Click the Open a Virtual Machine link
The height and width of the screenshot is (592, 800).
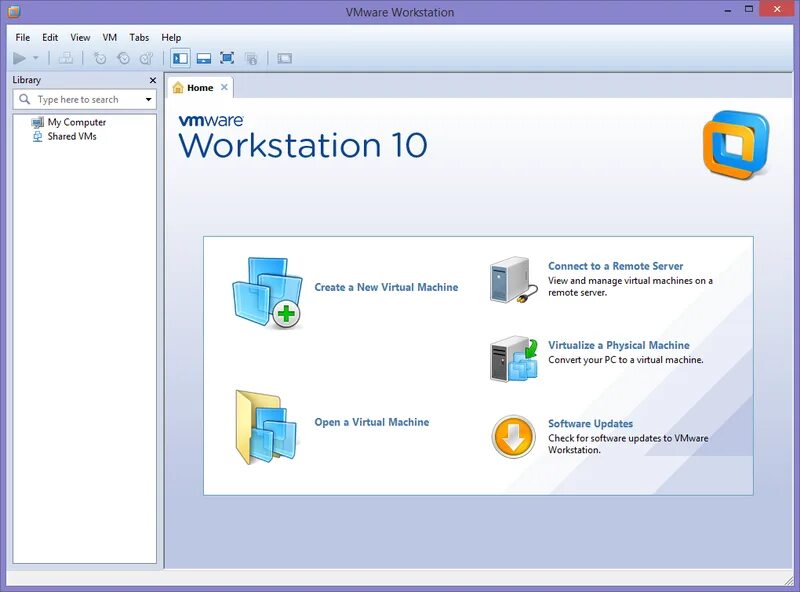point(371,422)
